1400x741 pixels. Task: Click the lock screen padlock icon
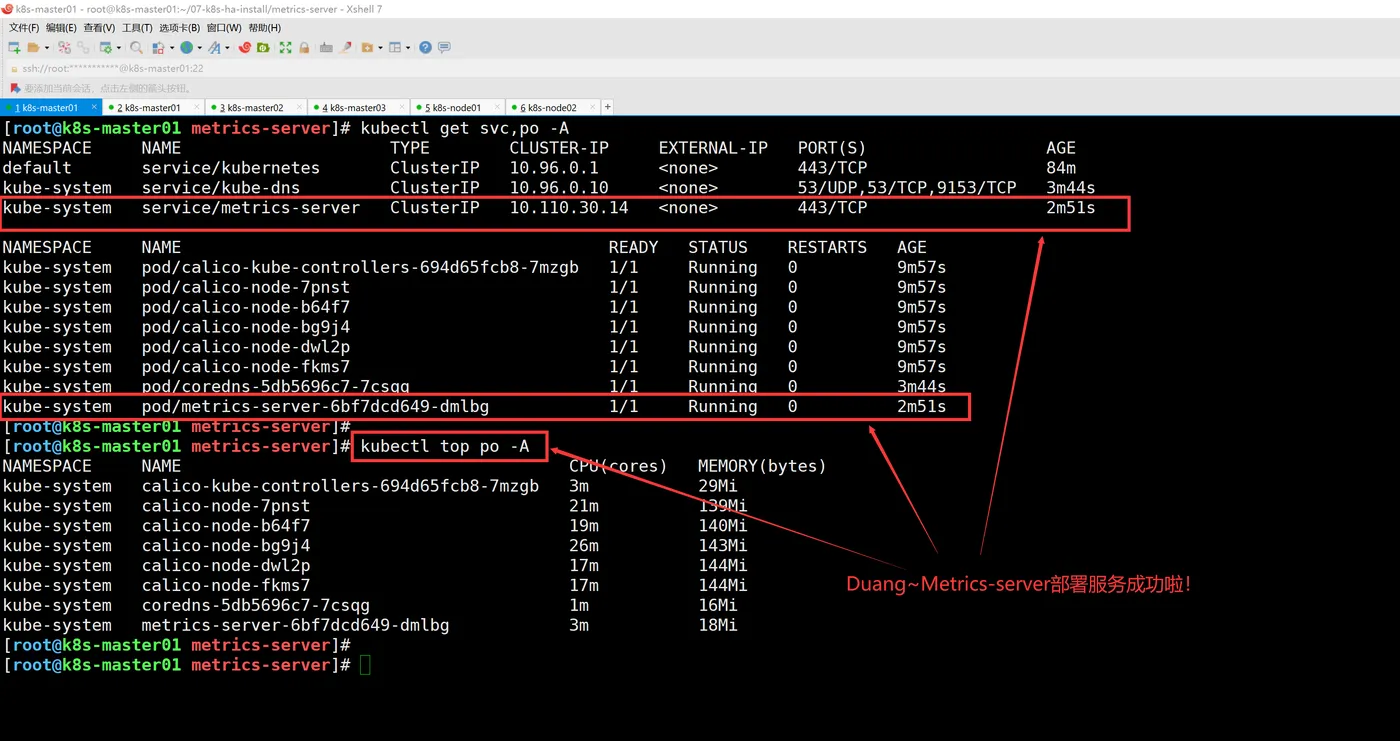tap(304, 48)
